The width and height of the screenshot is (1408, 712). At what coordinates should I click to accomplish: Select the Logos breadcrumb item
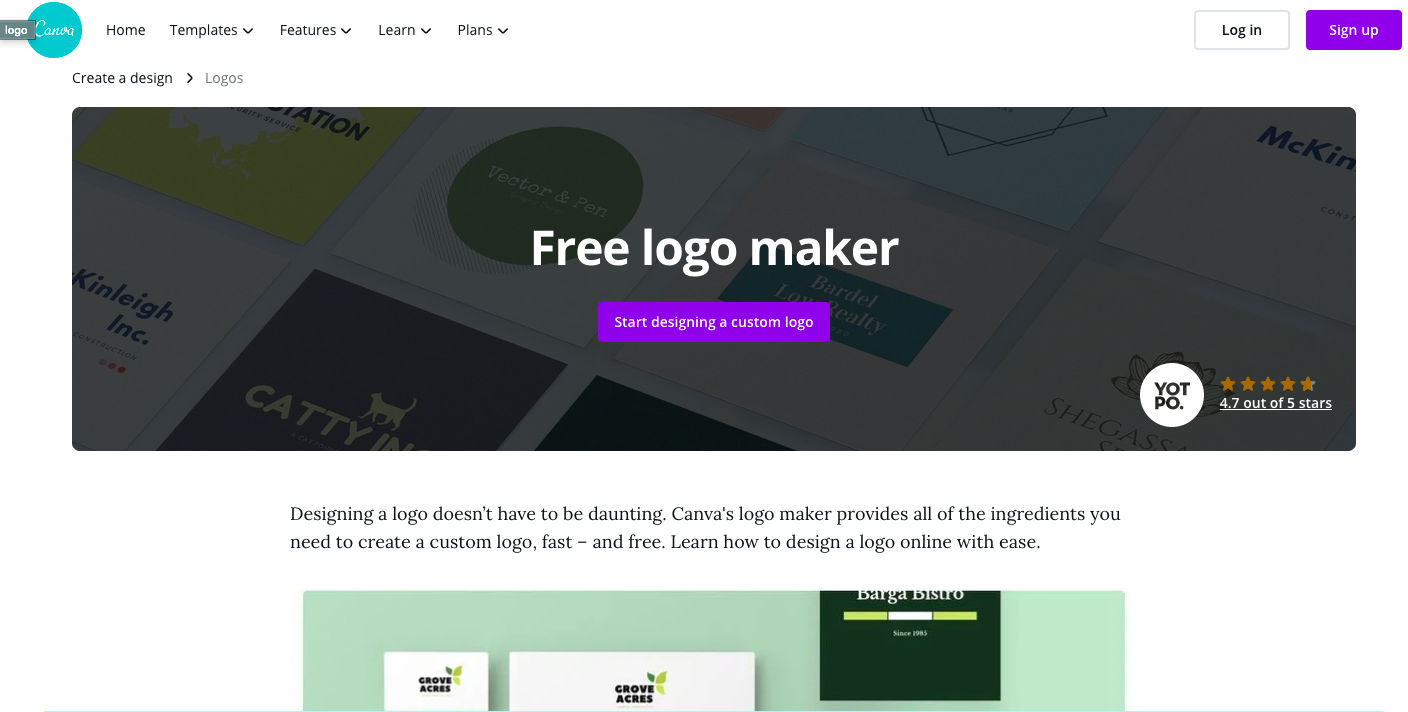(224, 78)
